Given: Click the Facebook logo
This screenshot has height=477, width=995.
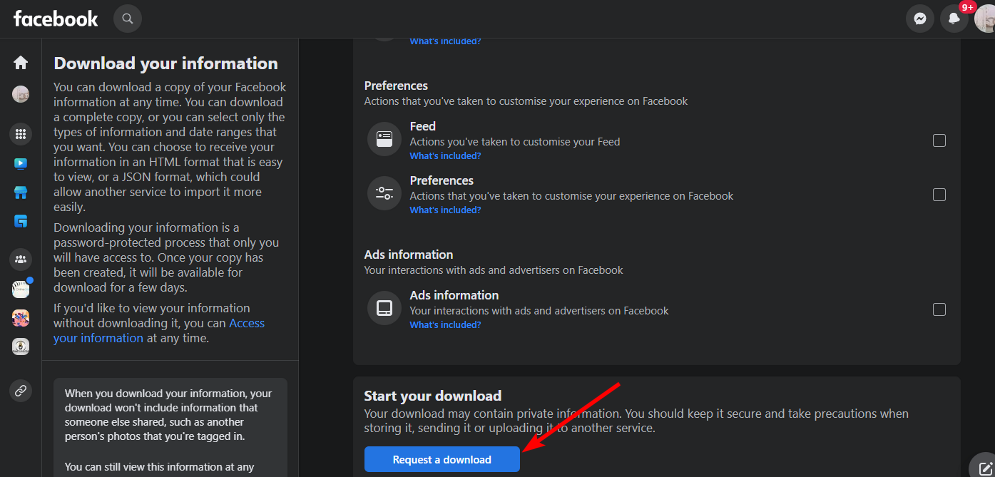Looking at the screenshot, I should [56, 18].
